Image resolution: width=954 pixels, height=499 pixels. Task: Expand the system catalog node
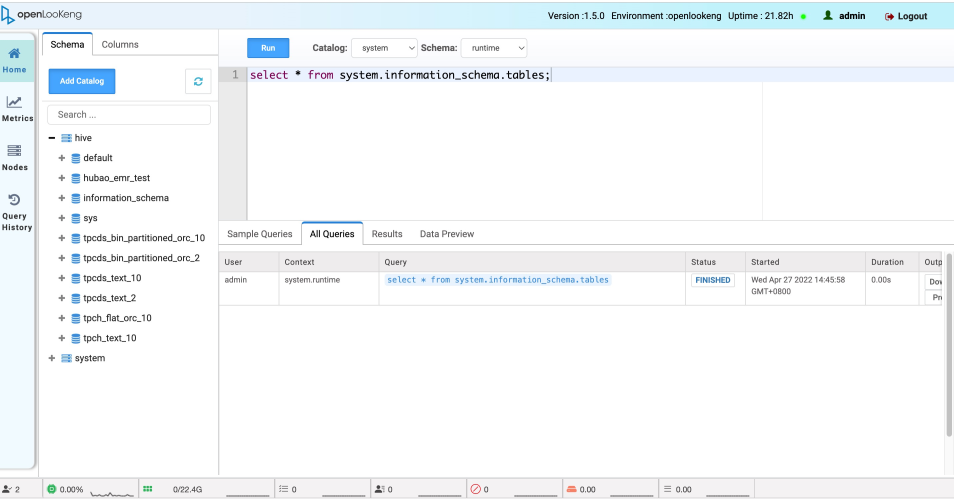(52, 358)
